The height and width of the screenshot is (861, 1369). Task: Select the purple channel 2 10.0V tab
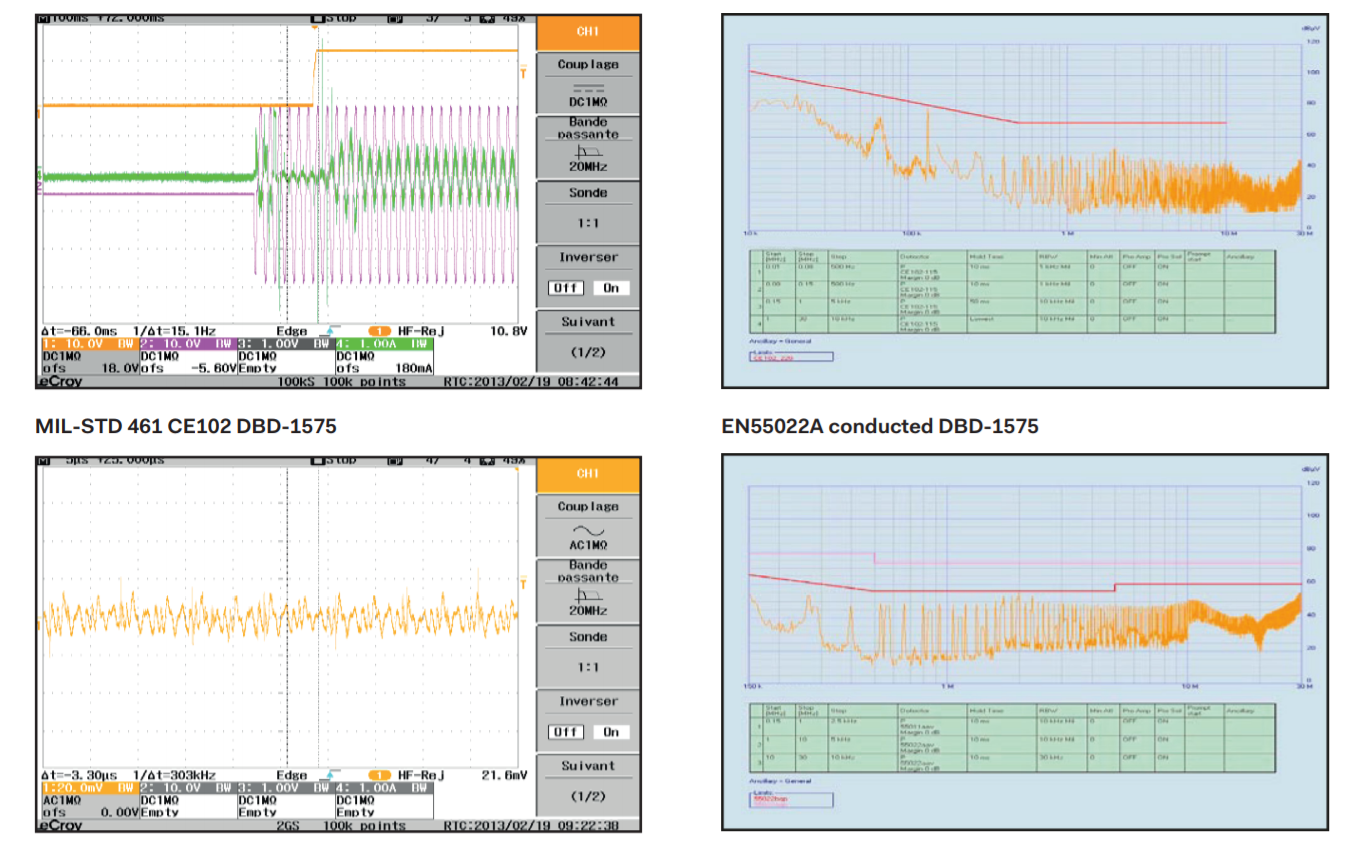186,343
